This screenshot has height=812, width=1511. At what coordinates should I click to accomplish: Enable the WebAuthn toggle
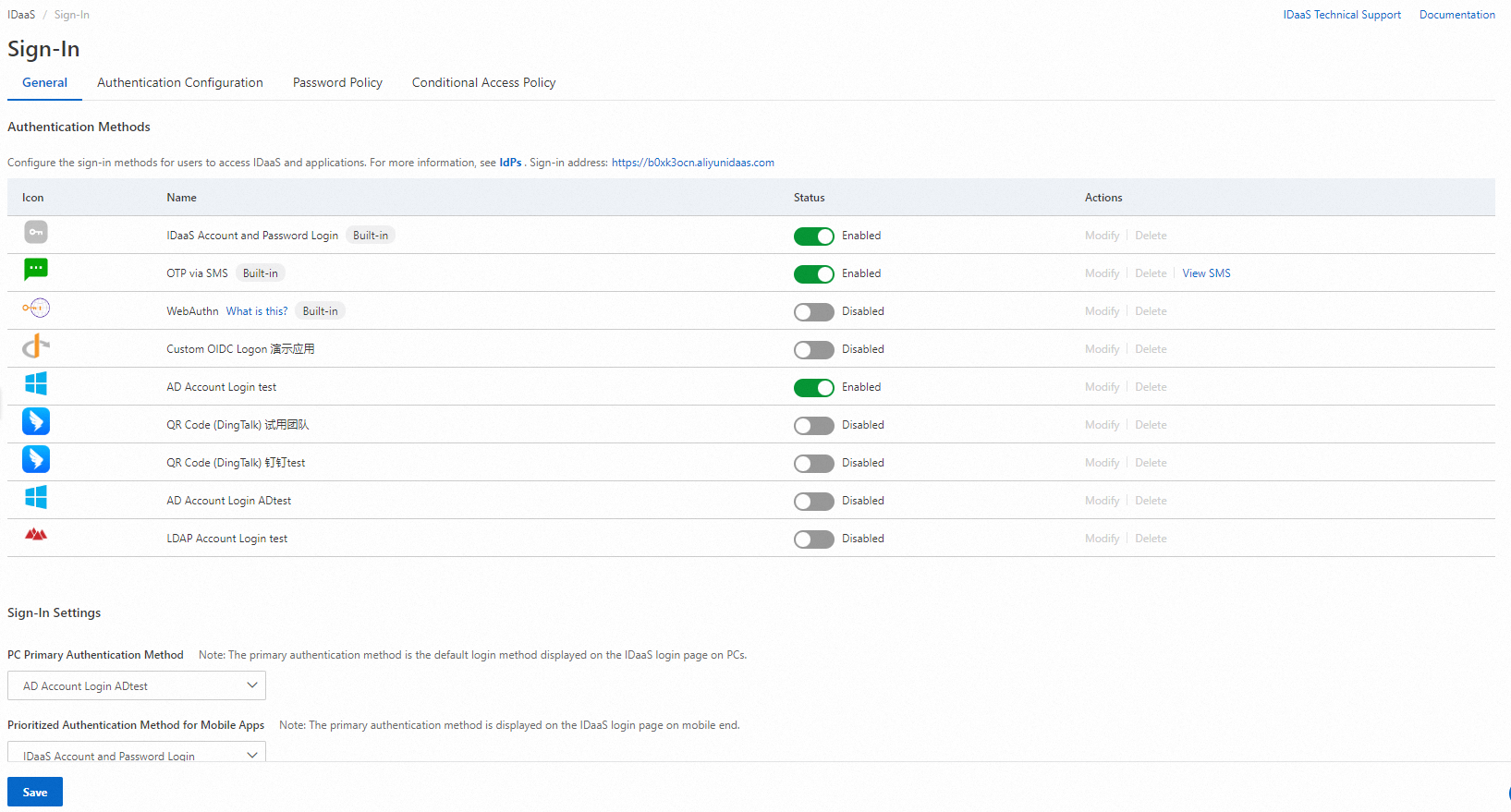[814, 312]
